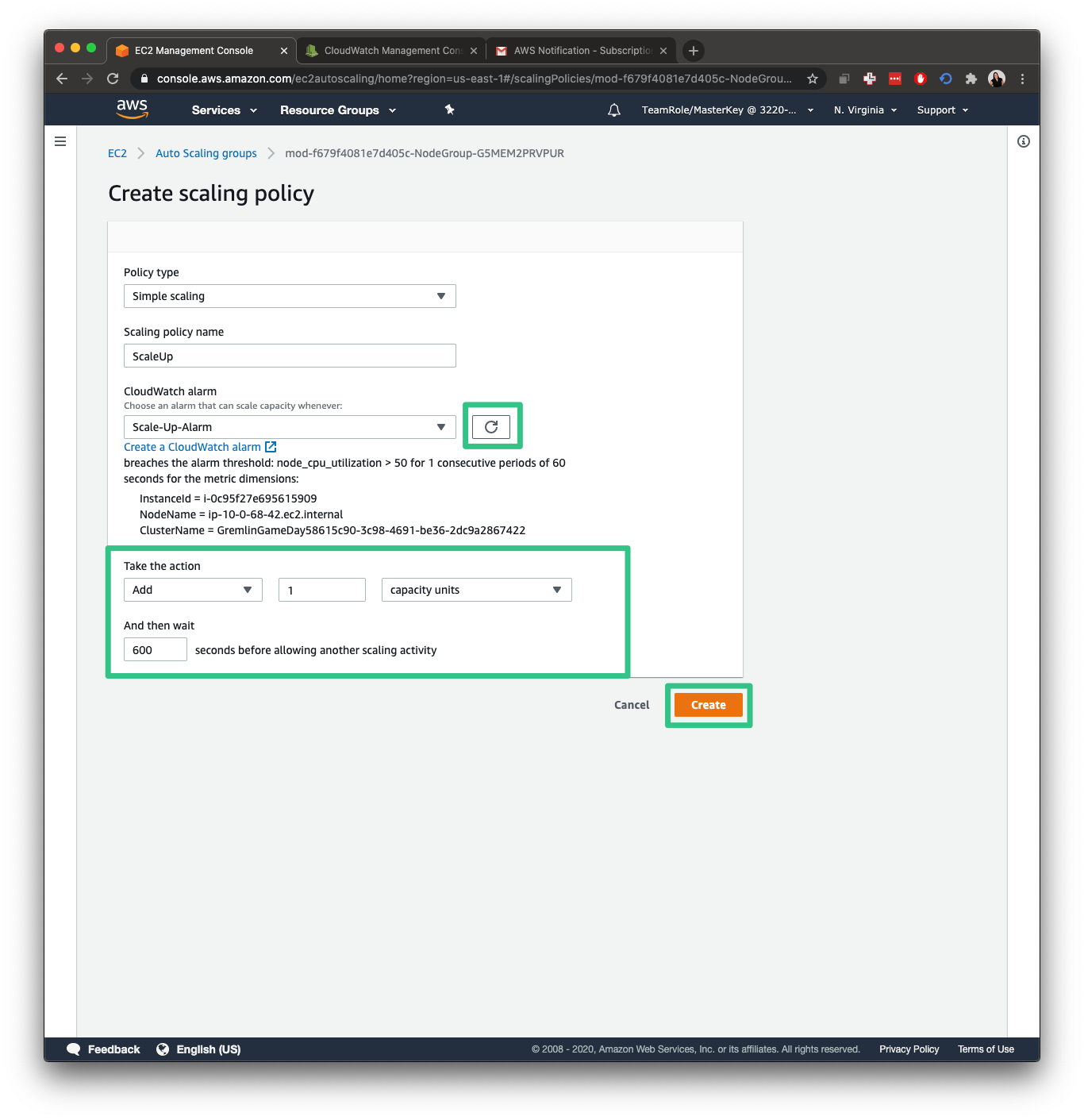Open the Privacy Policy link

pos(909,1049)
